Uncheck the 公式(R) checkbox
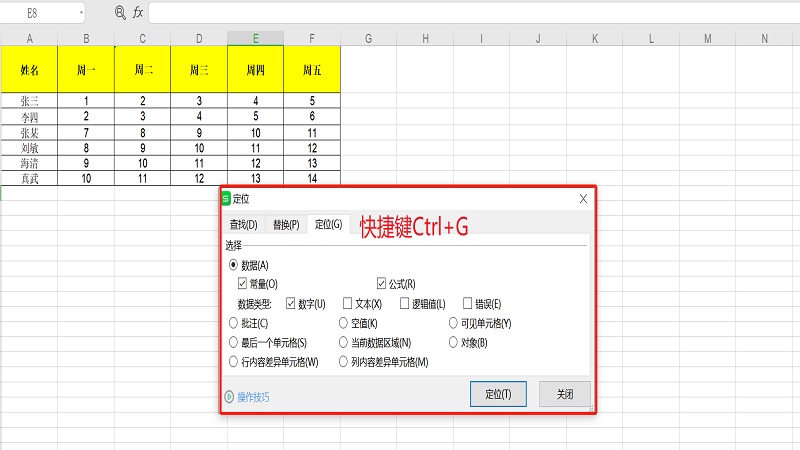The width and height of the screenshot is (800, 450). (381, 284)
